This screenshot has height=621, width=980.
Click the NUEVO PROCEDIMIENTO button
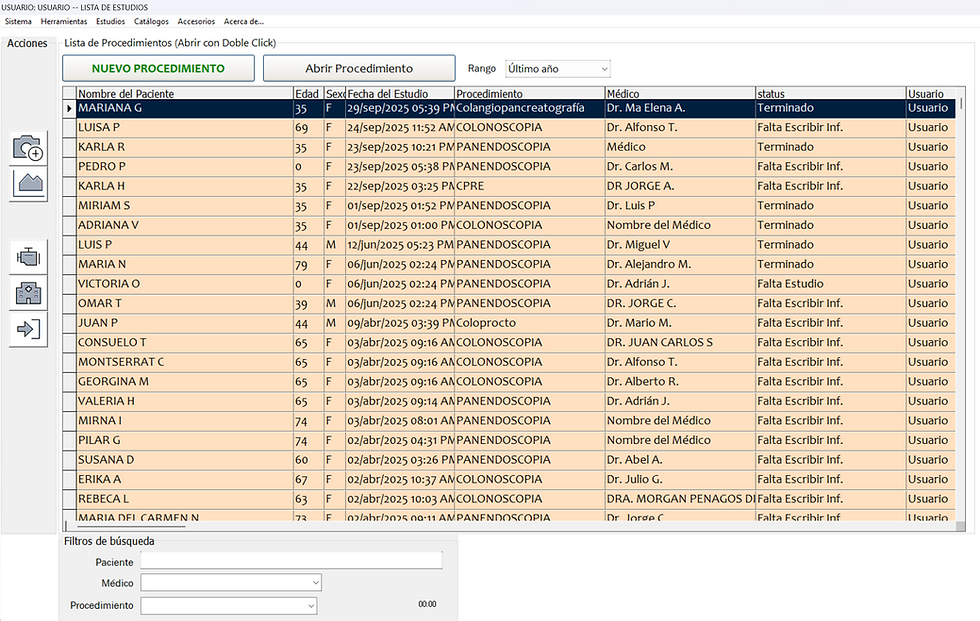tap(158, 68)
